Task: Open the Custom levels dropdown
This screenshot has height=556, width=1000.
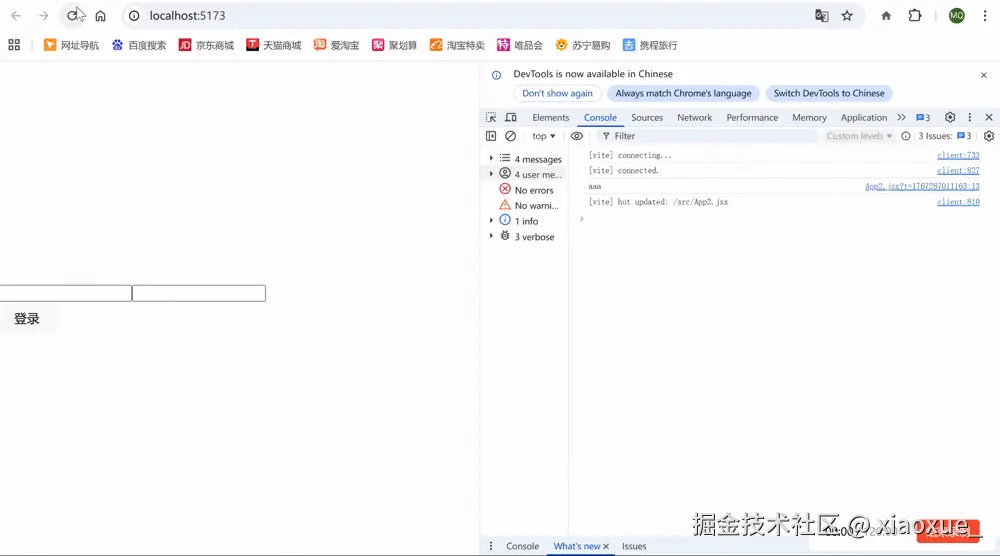Action: pos(858,136)
